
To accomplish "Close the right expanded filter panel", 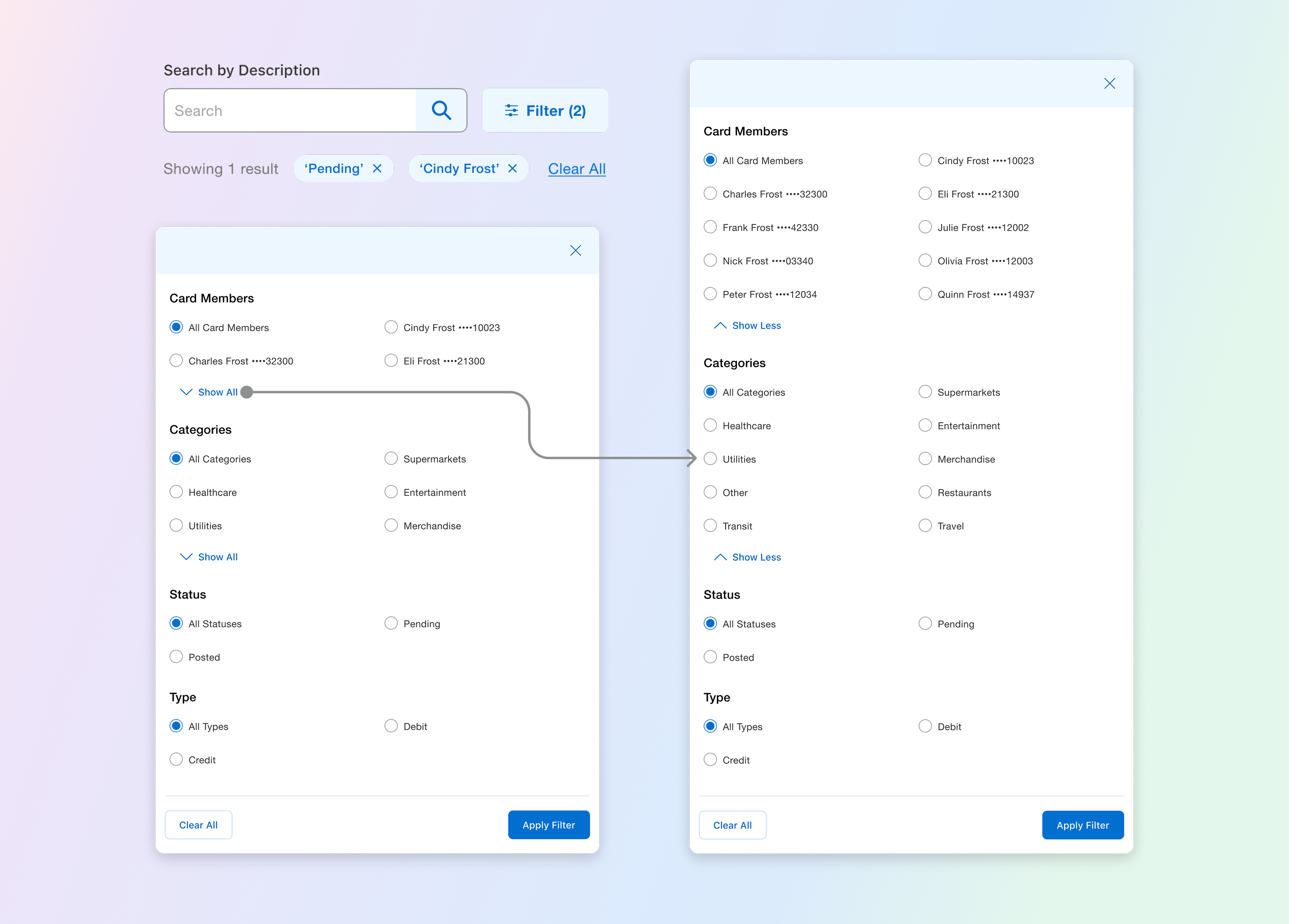I will pos(1109,83).
